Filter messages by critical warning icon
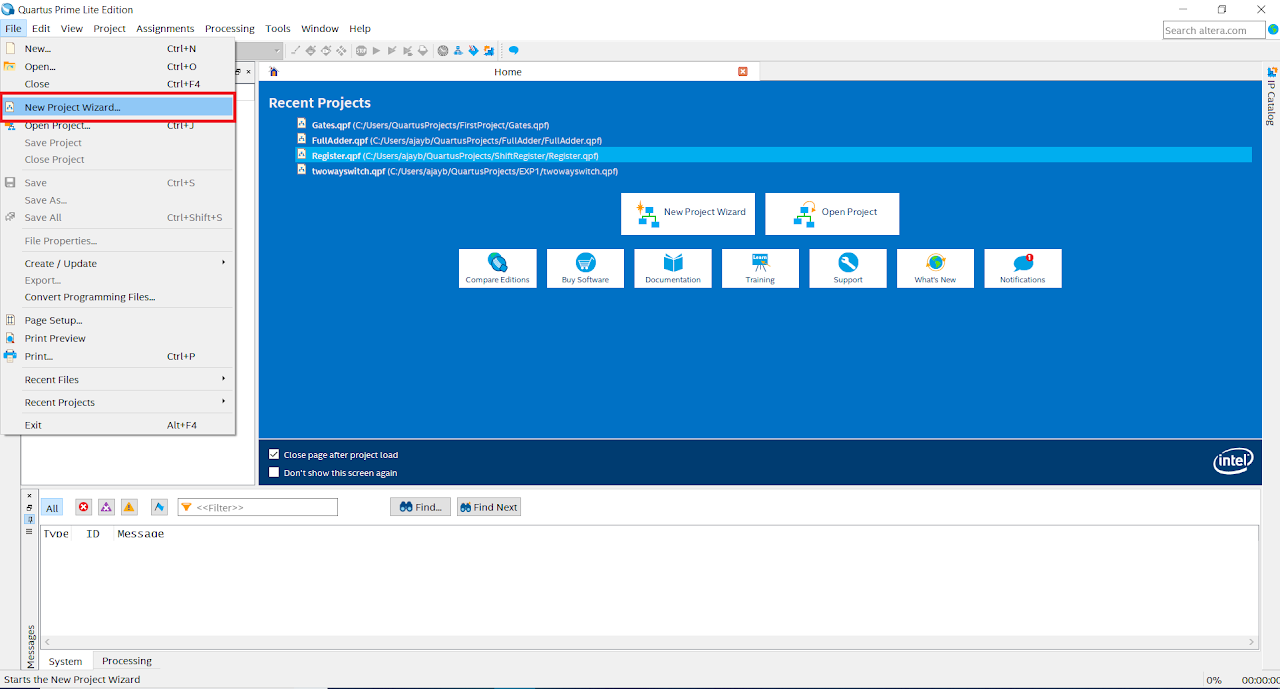The image size is (1280, 689). tap(106, 507)
